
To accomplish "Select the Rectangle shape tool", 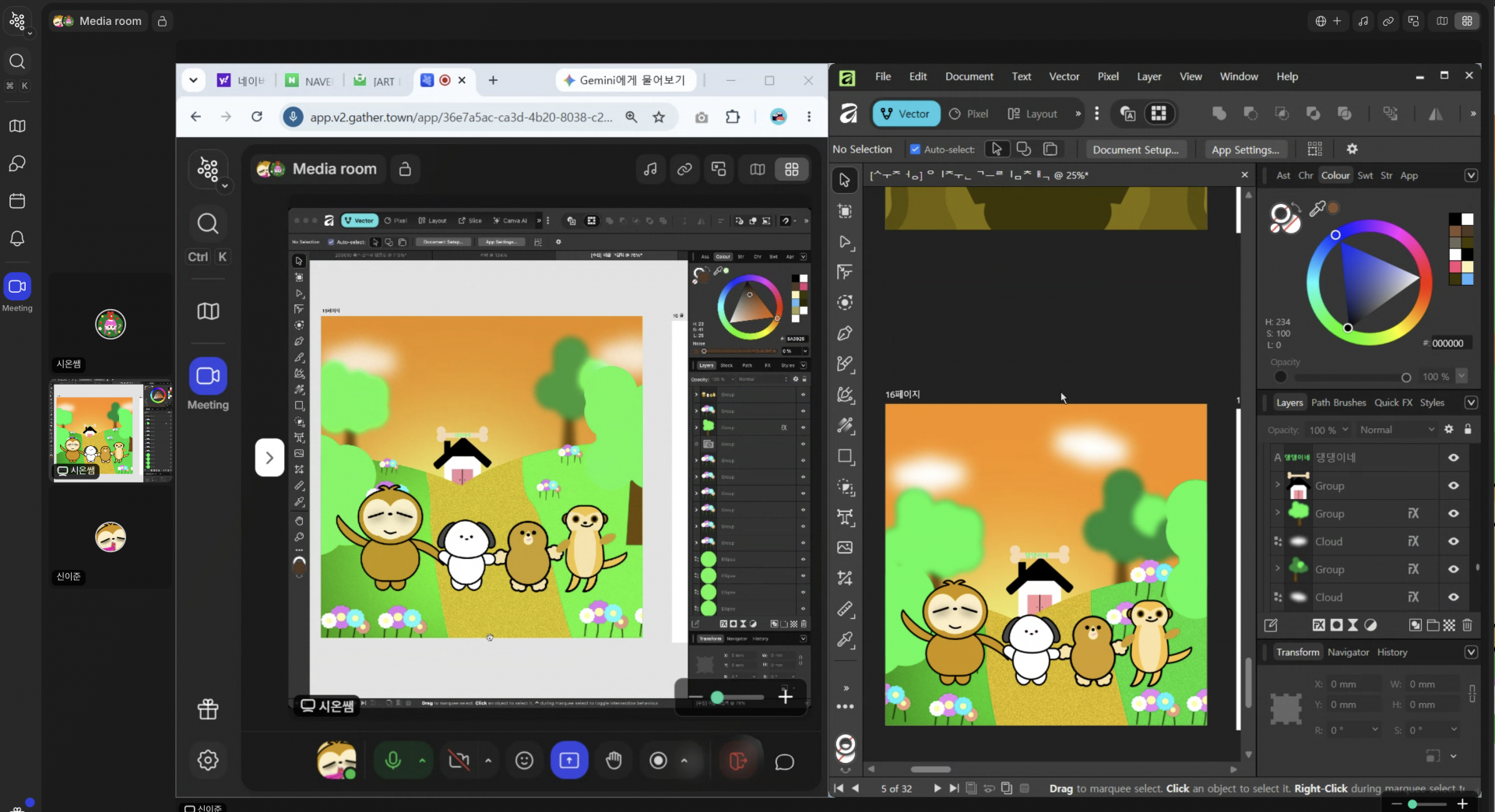I will pyautogui.click(x=845, y=456).
